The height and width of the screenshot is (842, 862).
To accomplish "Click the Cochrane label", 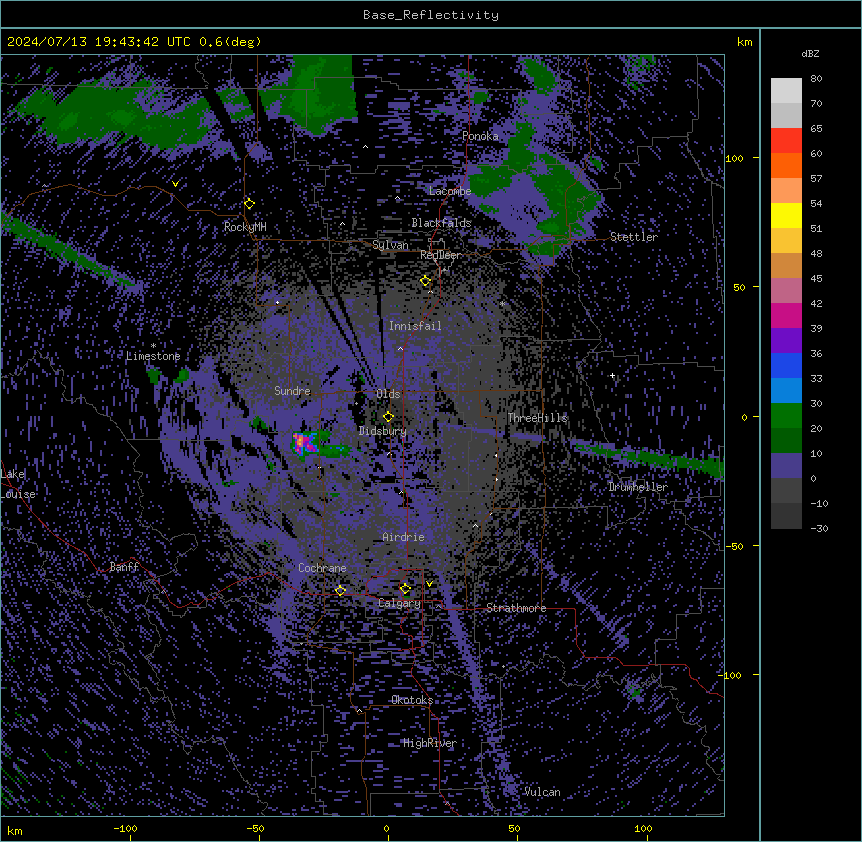I will point(322,568).
